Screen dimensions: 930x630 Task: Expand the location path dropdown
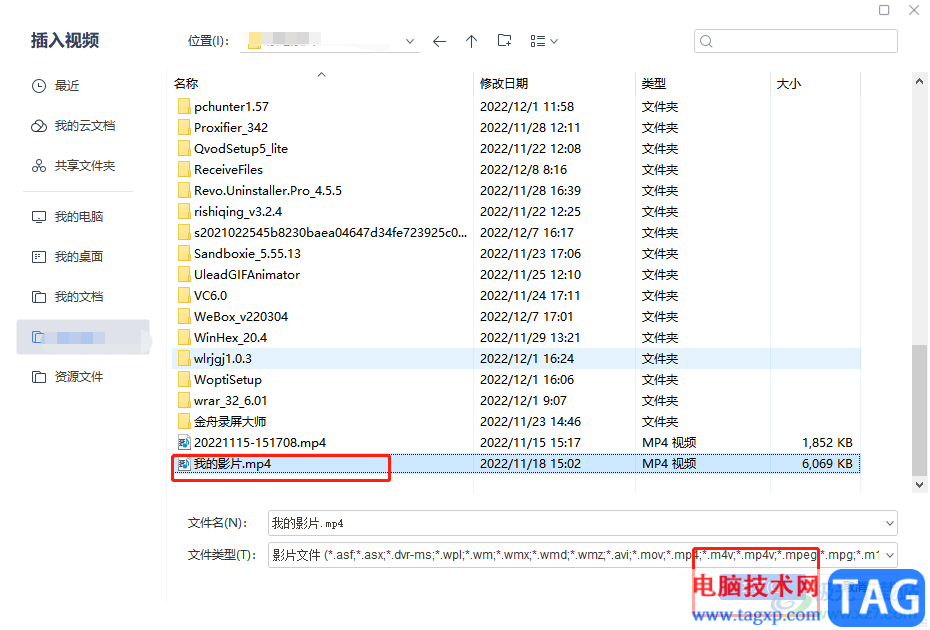coord(410,41)
